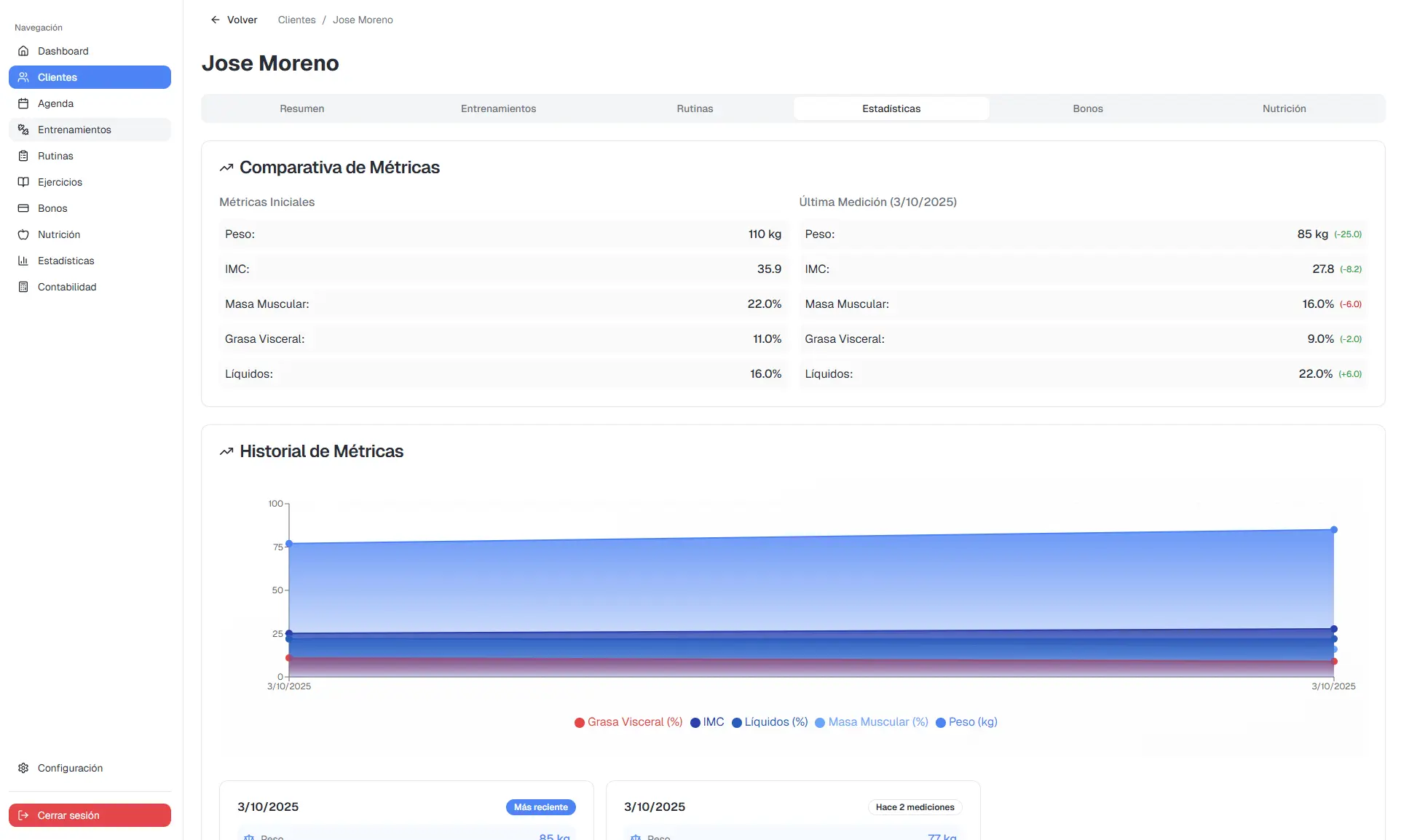This screenshot has width=1401, height=840.
Task: Click the initial Grasa Visceral value 11.0%
Action: coord(767,339)
